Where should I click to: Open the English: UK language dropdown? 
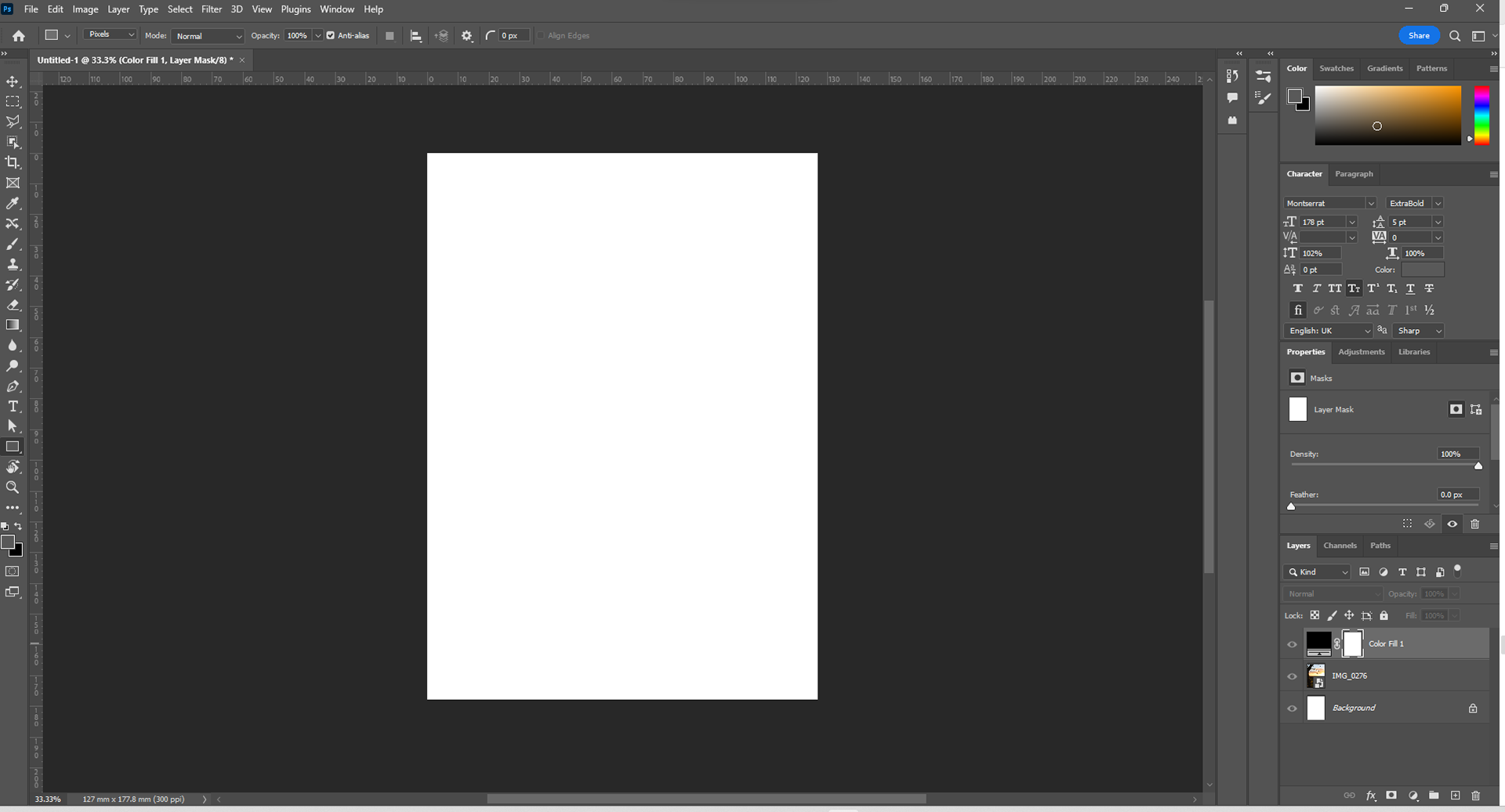pyautogui.click(x=1329, y=331)
